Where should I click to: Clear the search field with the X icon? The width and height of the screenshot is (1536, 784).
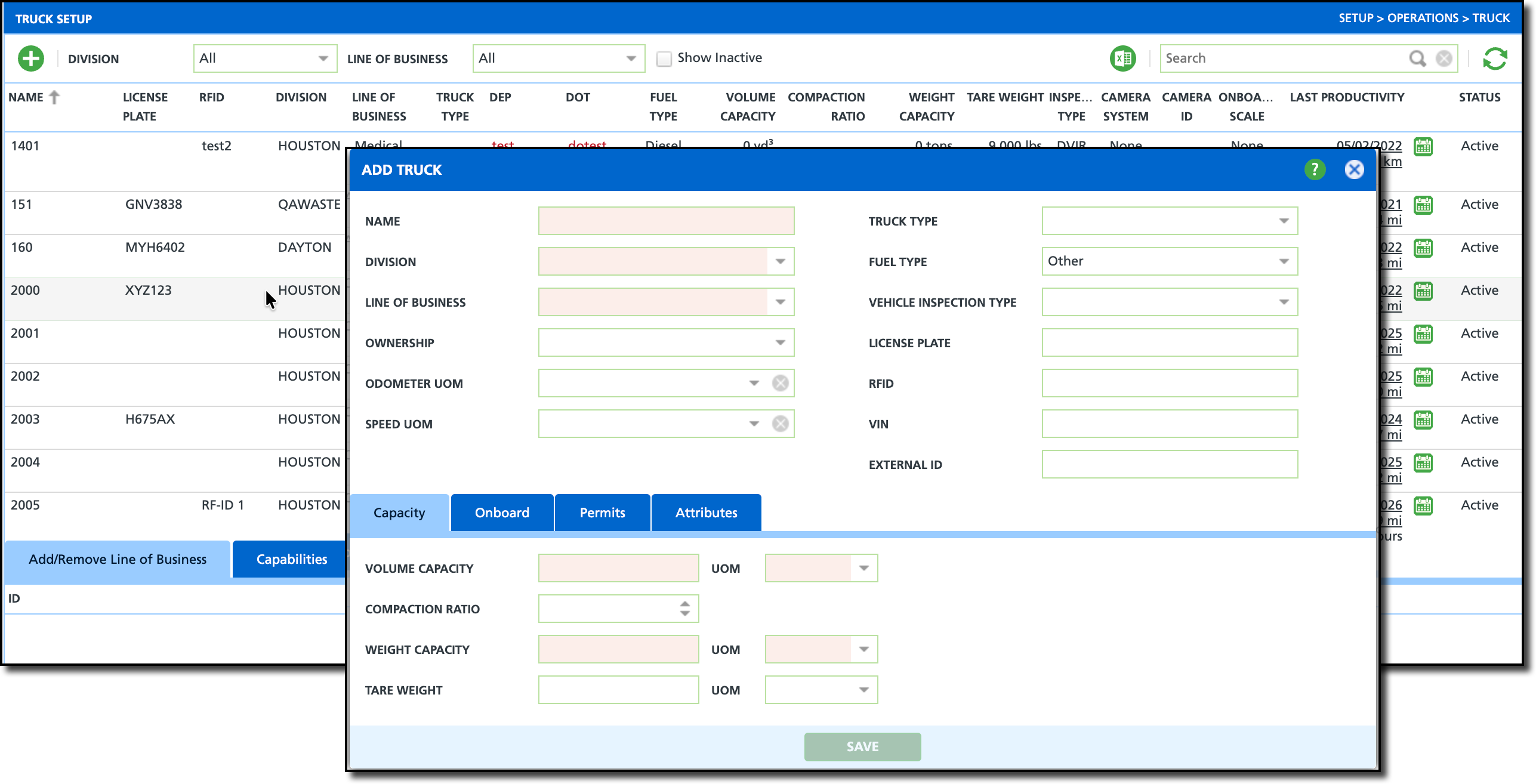[x=1444, y=58]
